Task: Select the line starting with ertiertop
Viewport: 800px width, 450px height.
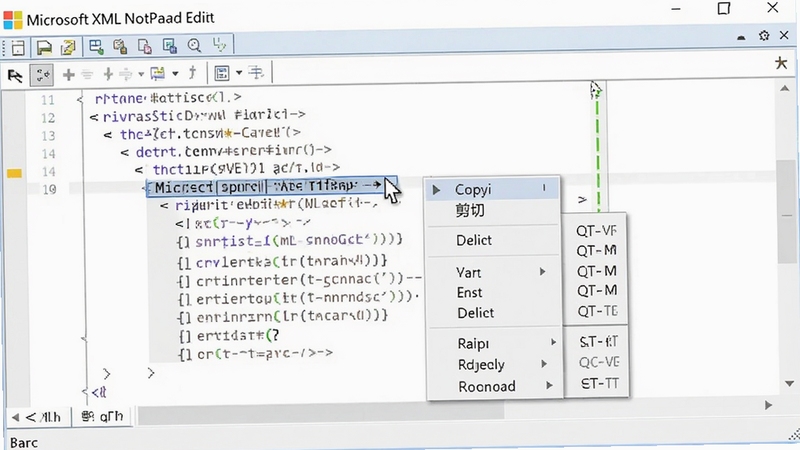Action: pyautogui.click(x=298, y=296)
